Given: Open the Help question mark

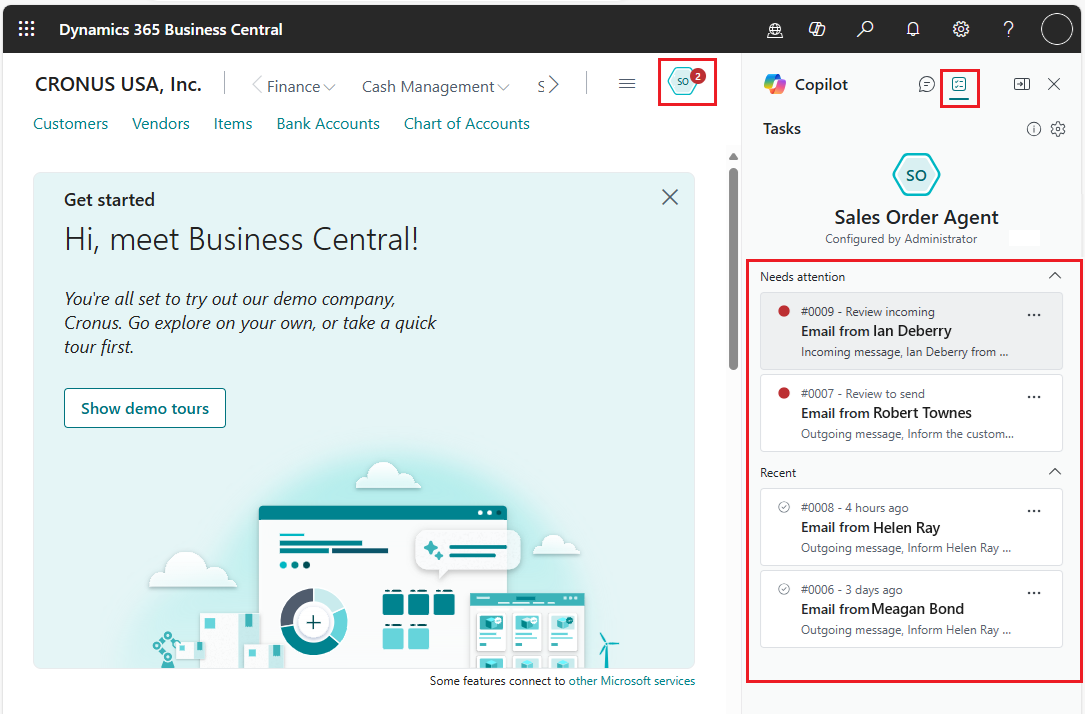Looking at the screenshot, I should click(1008, 28).
